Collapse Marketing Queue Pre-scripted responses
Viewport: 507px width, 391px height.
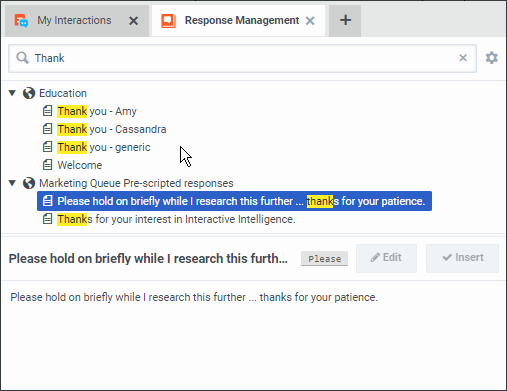(x=12, y=183)
